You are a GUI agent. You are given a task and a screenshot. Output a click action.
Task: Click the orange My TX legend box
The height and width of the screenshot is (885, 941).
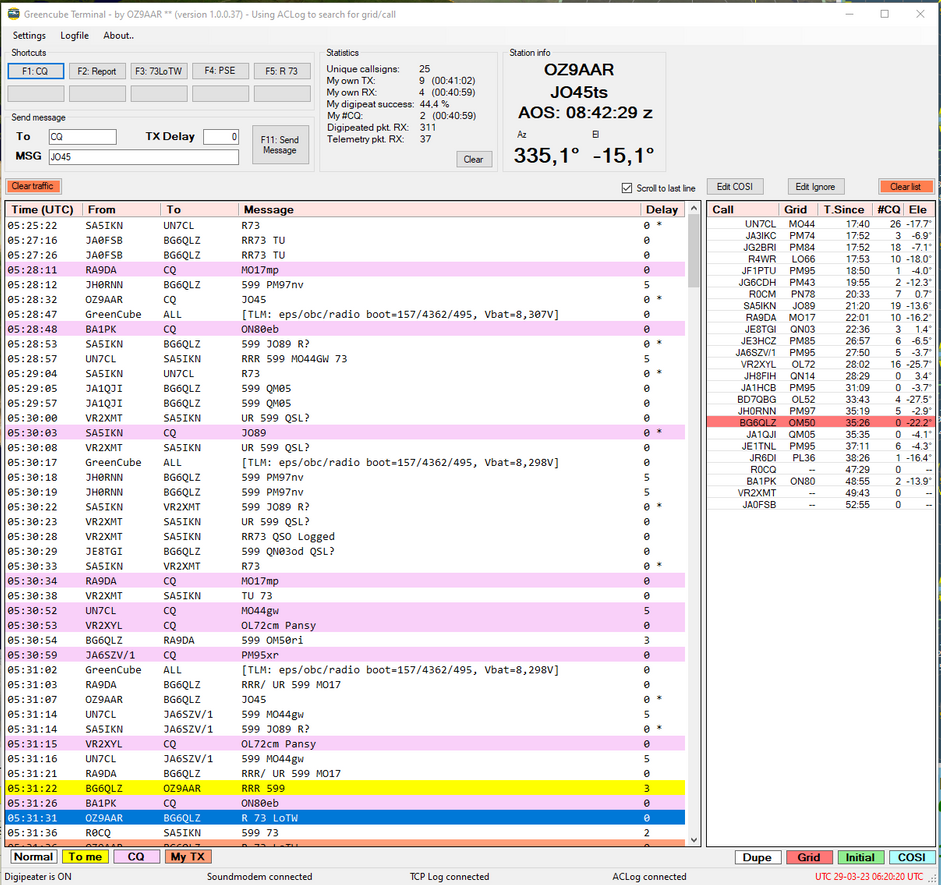coord(188,857)
